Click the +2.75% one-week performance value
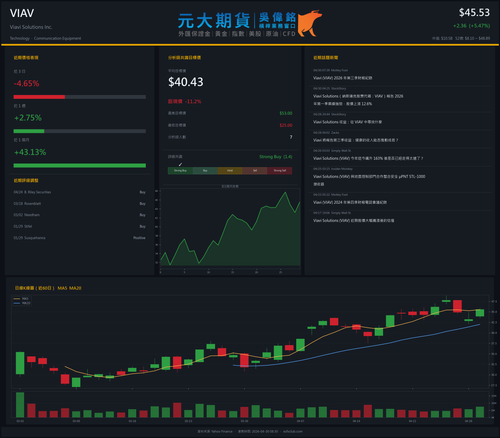The height and width of the screenshot is (438, 500). pyautogui.click(x=28, y=118)
